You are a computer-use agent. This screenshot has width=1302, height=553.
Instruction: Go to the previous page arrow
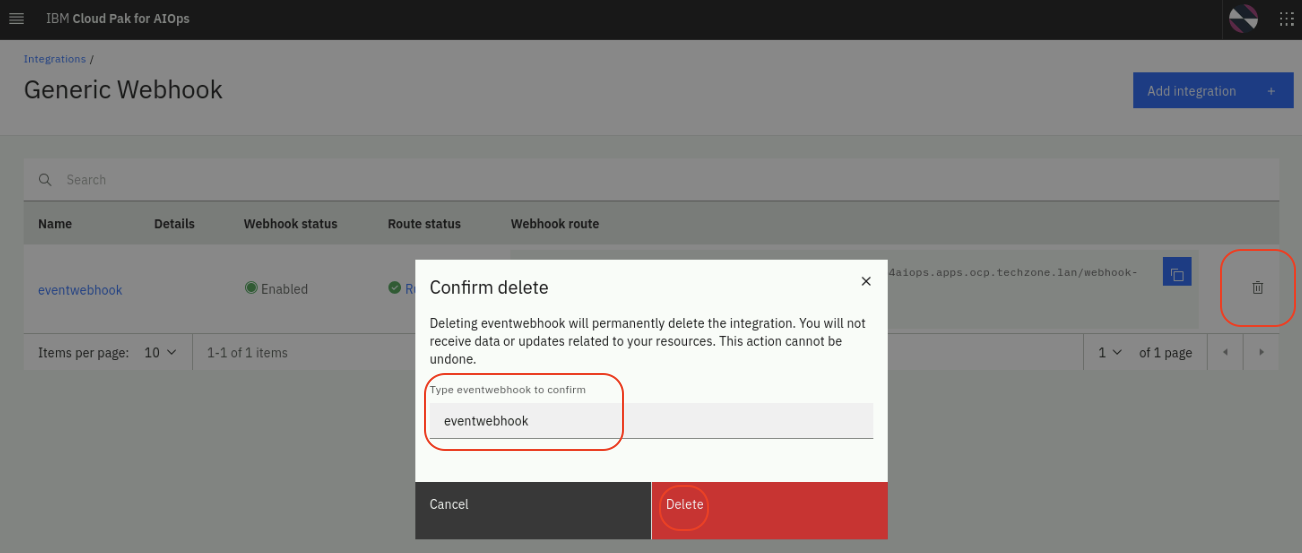[x=1225, y=353]
